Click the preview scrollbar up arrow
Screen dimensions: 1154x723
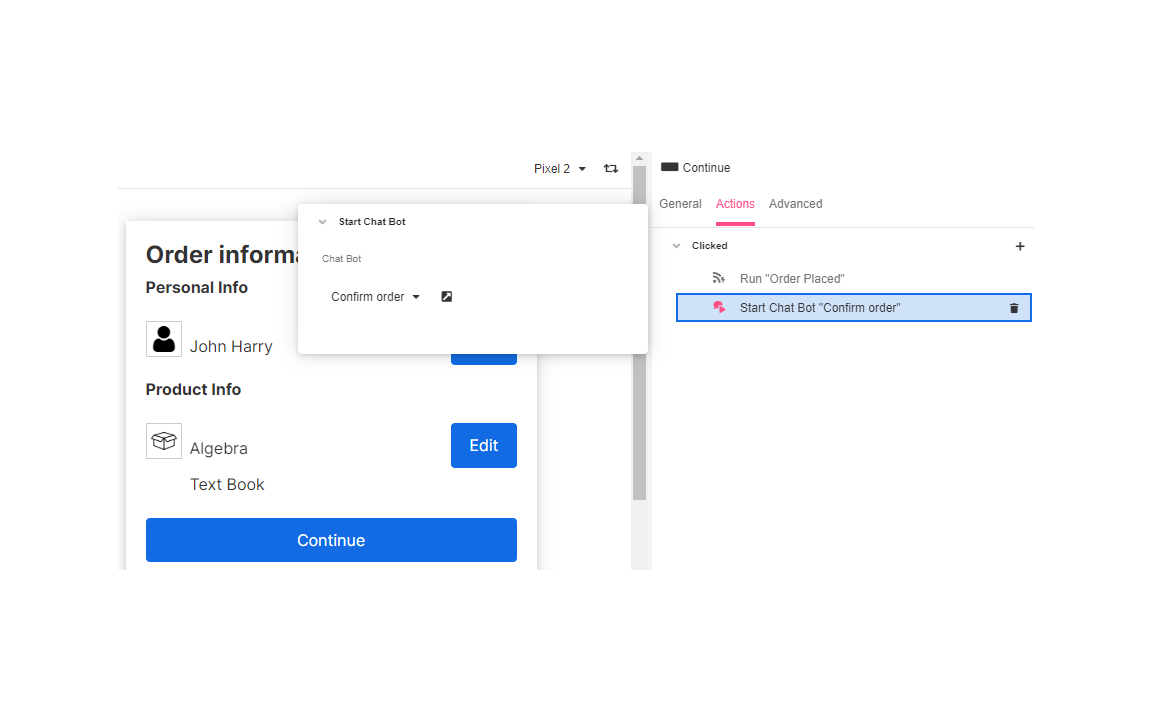tap(640, 158)
